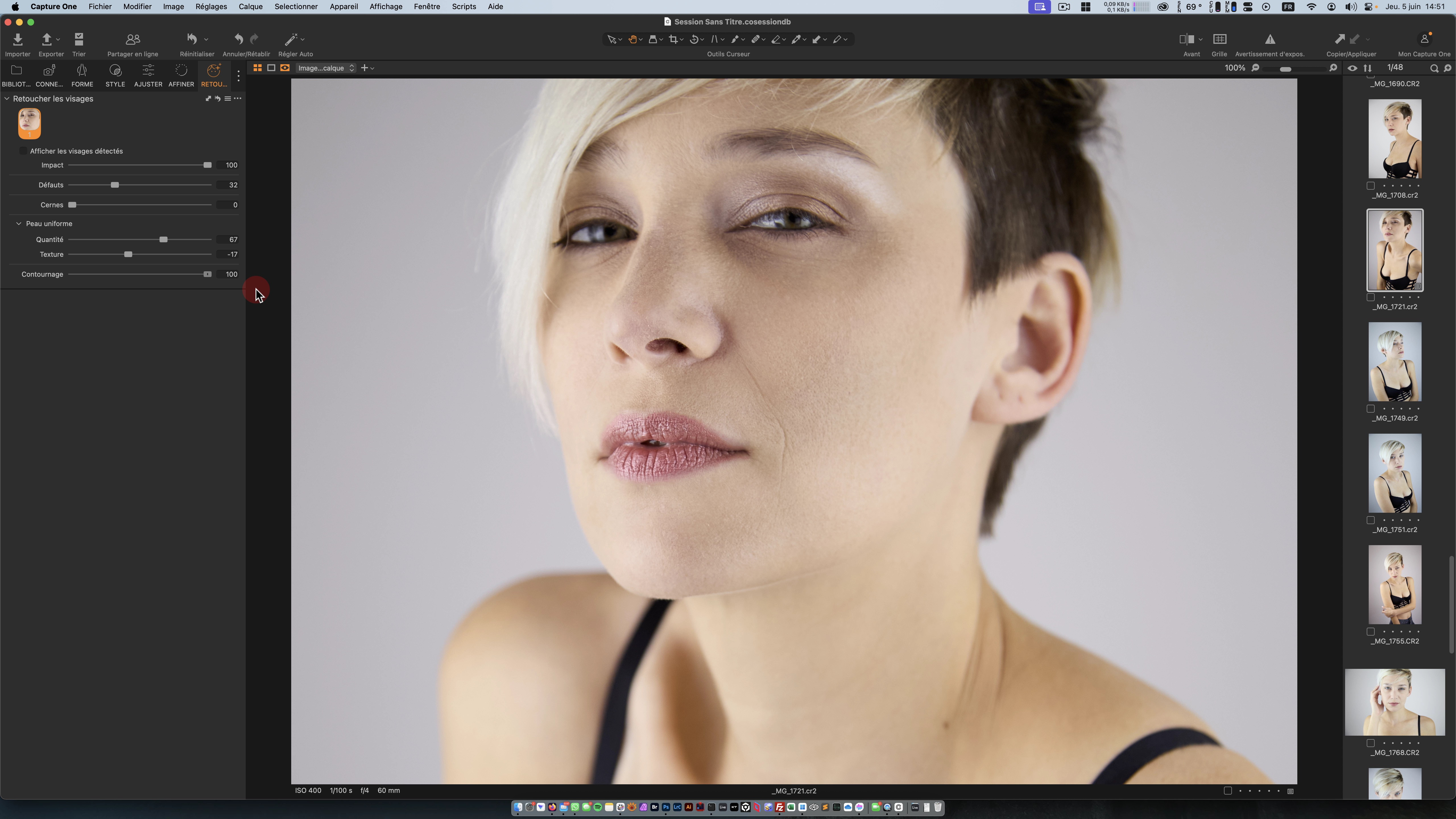1456x819 pixels.
Task: Check the selection box for _MG_1708.cr2
Action: click(1371, 185)
